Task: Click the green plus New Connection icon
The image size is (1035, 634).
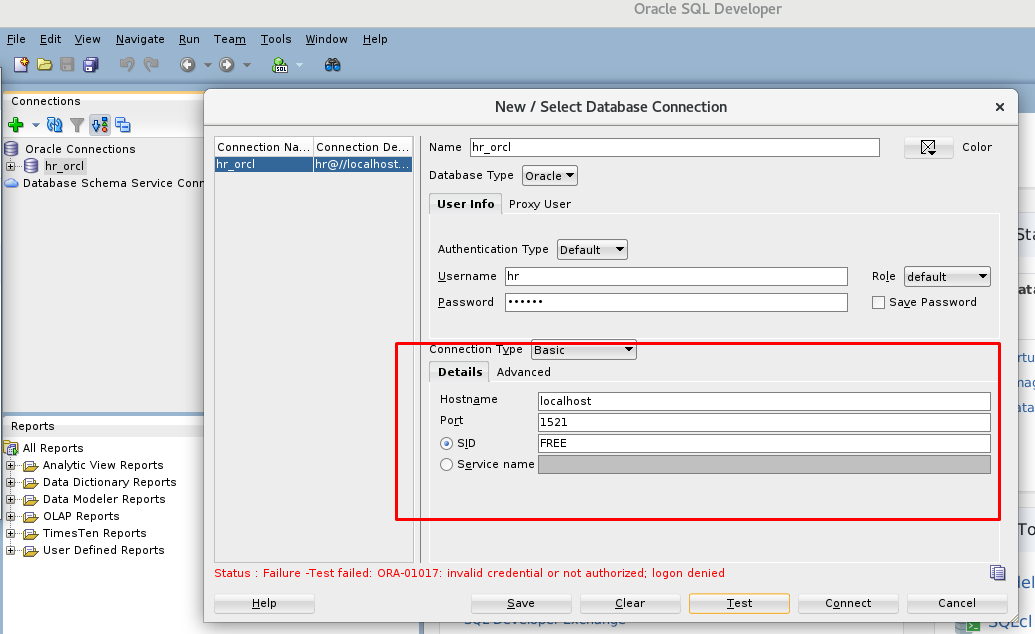Action: pyautogui.click(x=16, y=124)
